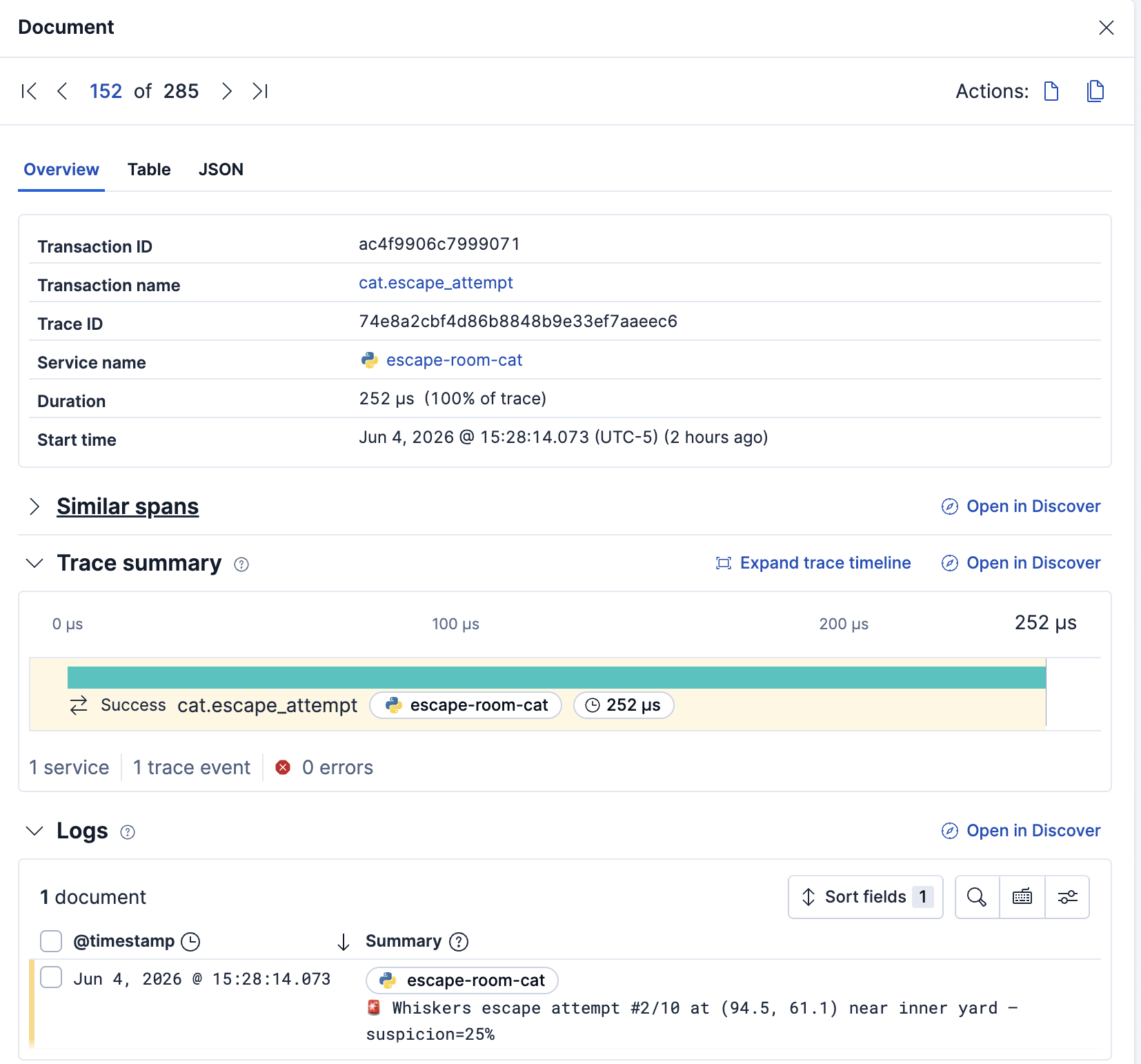
Task: Open Trace summary in Discover
Action: click(1021, 563)
